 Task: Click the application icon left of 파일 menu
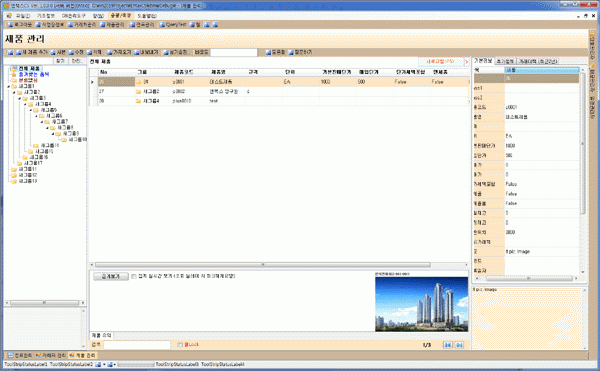point(9,16)
